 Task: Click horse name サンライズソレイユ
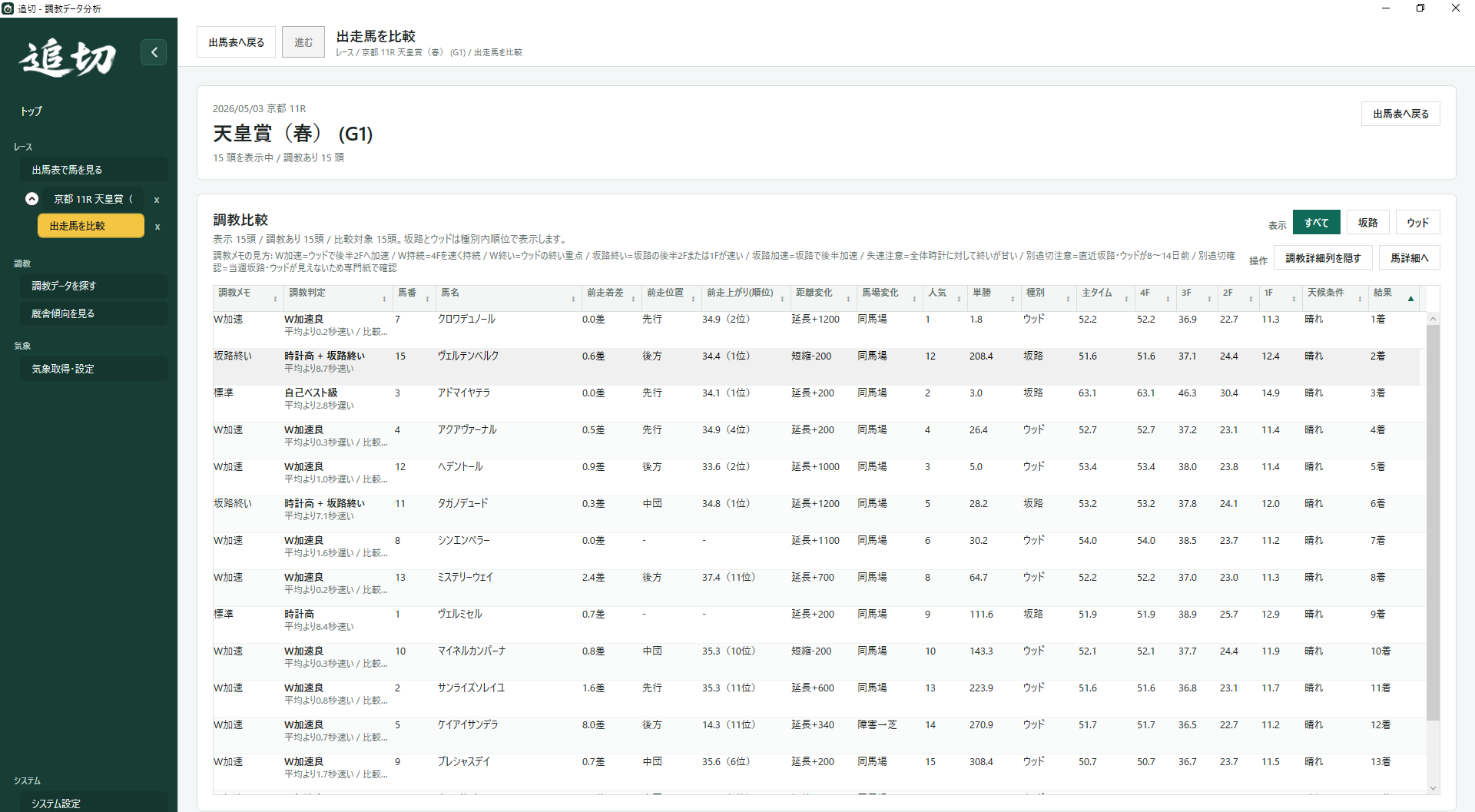(x=471, y=688)
